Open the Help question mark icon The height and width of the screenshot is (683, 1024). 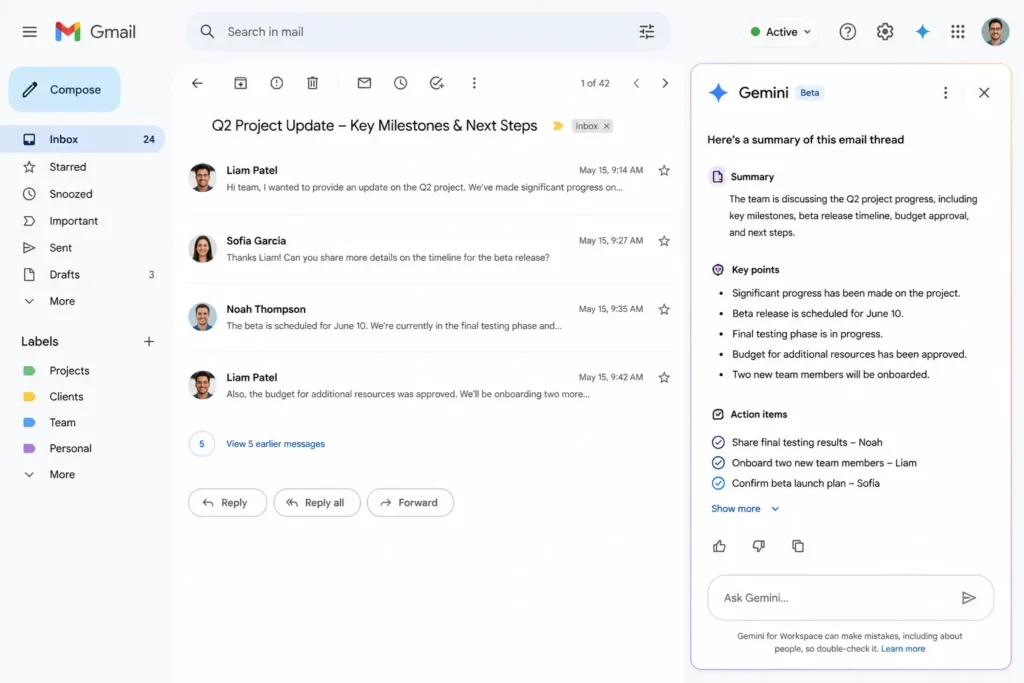click(847, 31)
